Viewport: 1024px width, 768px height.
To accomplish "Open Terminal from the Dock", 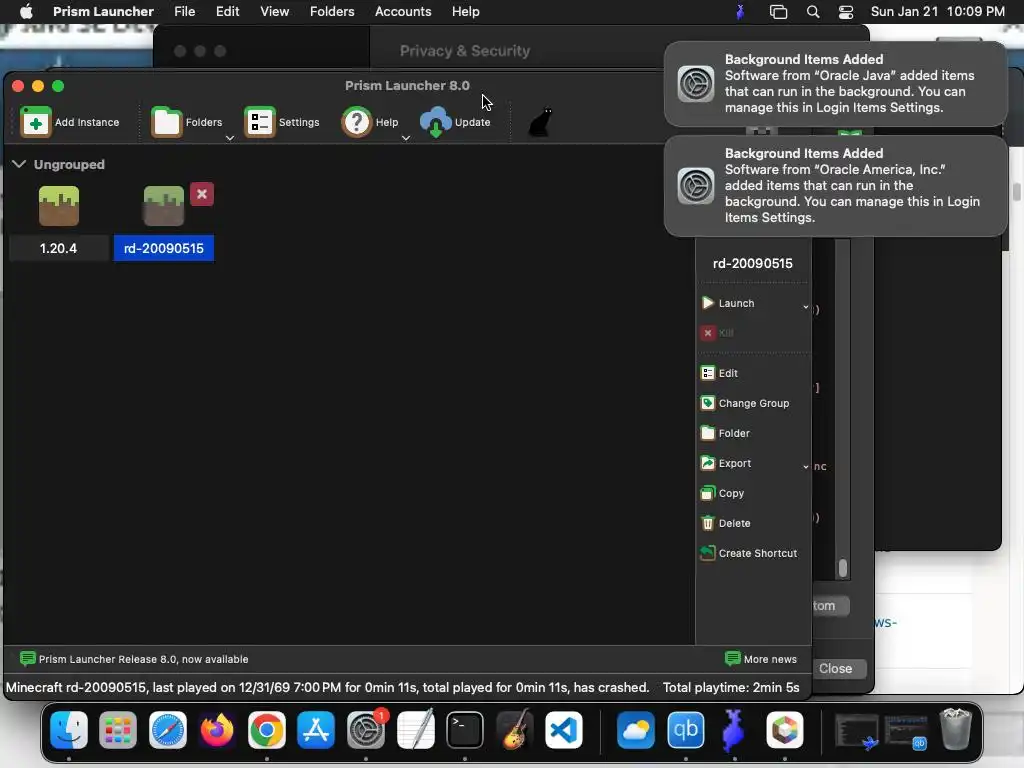I will 465,729.
